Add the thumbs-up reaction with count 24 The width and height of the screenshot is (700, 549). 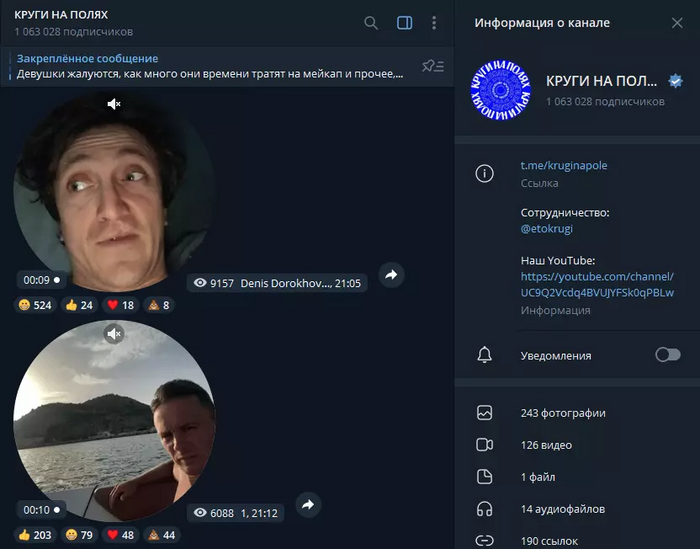79,305
